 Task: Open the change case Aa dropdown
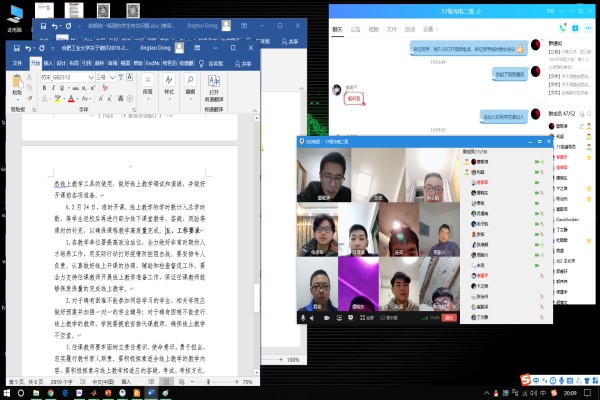click(x=86, y=99)
